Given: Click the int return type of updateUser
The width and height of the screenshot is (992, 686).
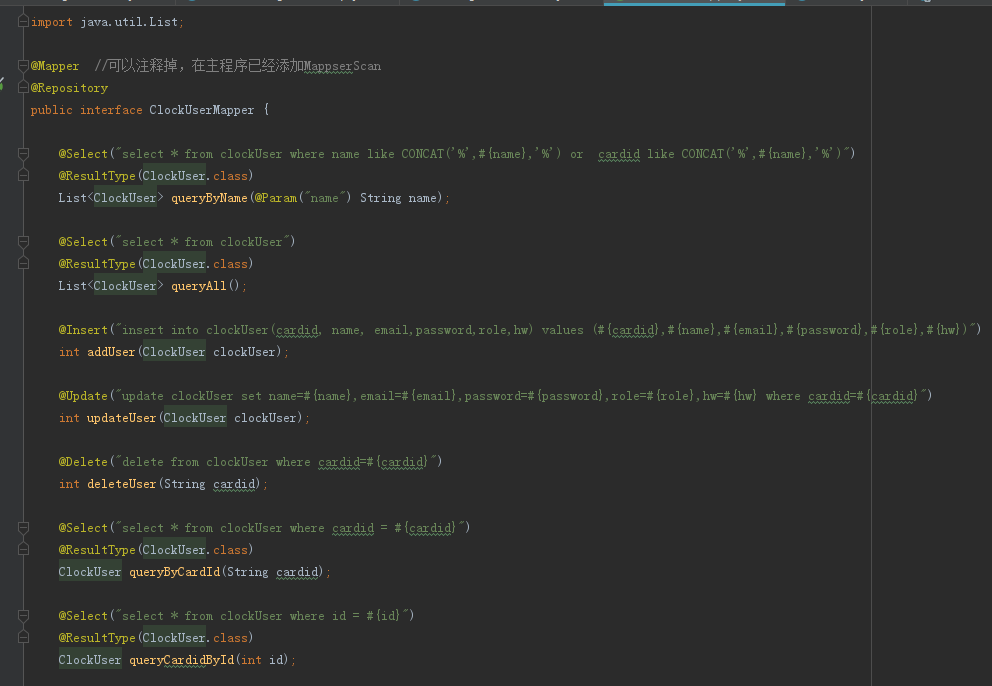Looking at the screenshot, I should click(x=69, y=418).
